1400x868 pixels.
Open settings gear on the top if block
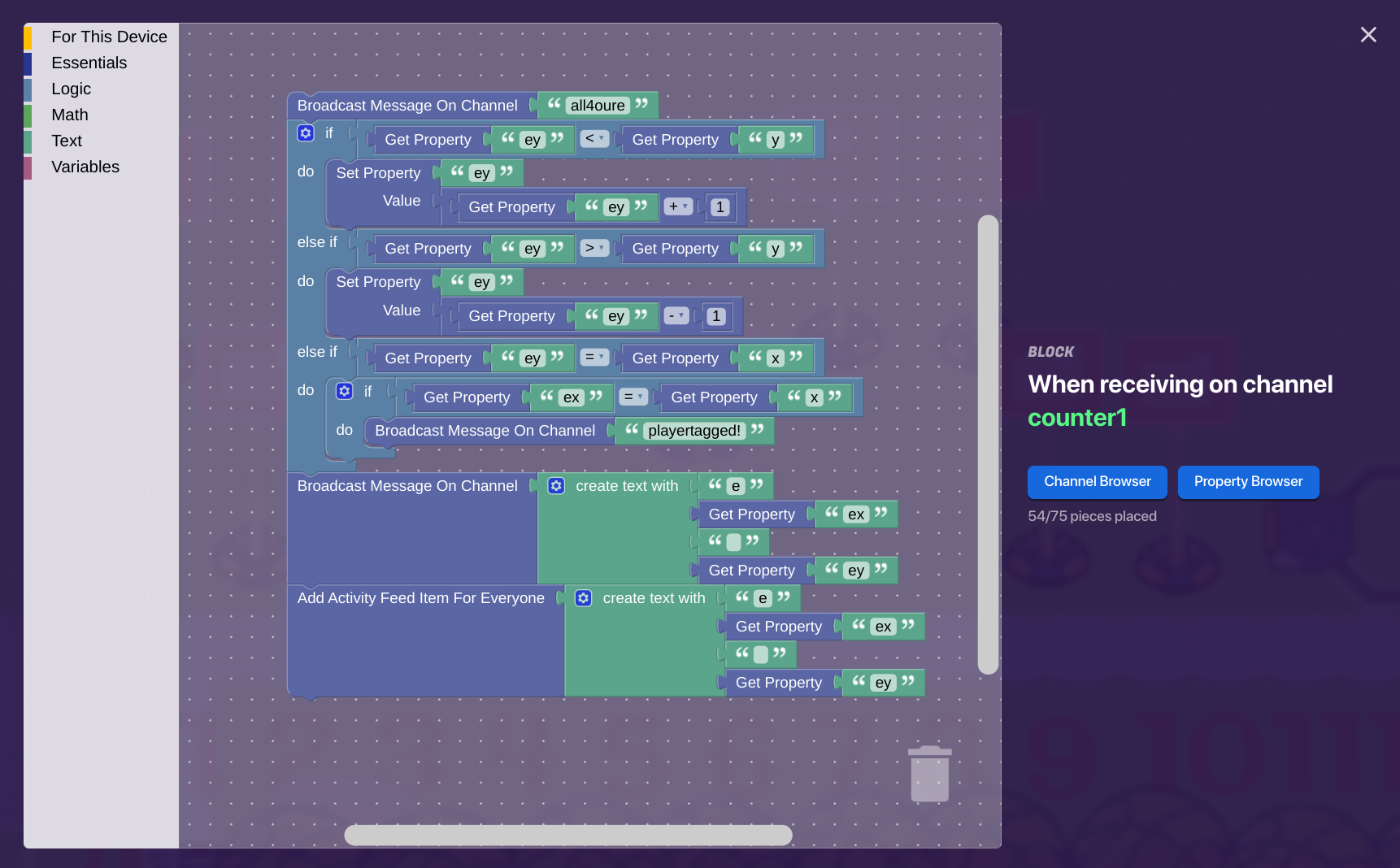pos(305,132)
